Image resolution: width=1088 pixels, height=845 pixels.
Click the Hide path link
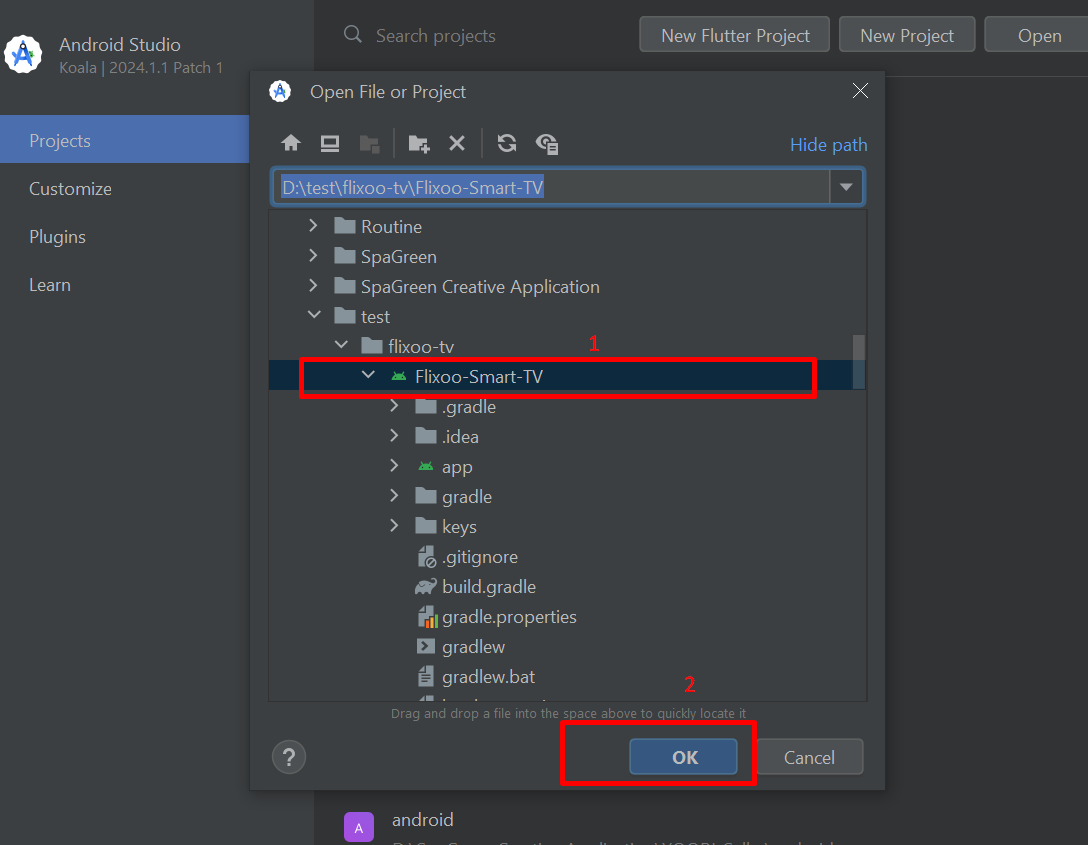click(x=828, y=145)
